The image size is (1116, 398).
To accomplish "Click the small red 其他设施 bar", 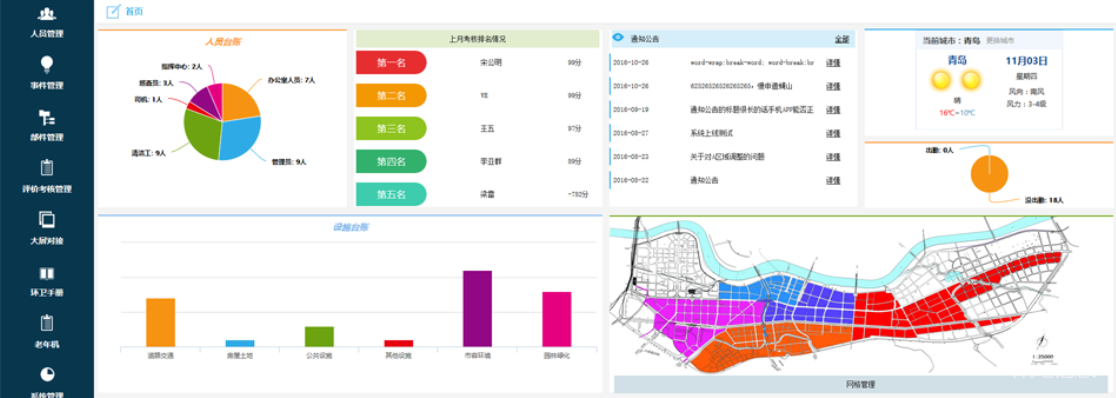I will (x=399, y=343).
